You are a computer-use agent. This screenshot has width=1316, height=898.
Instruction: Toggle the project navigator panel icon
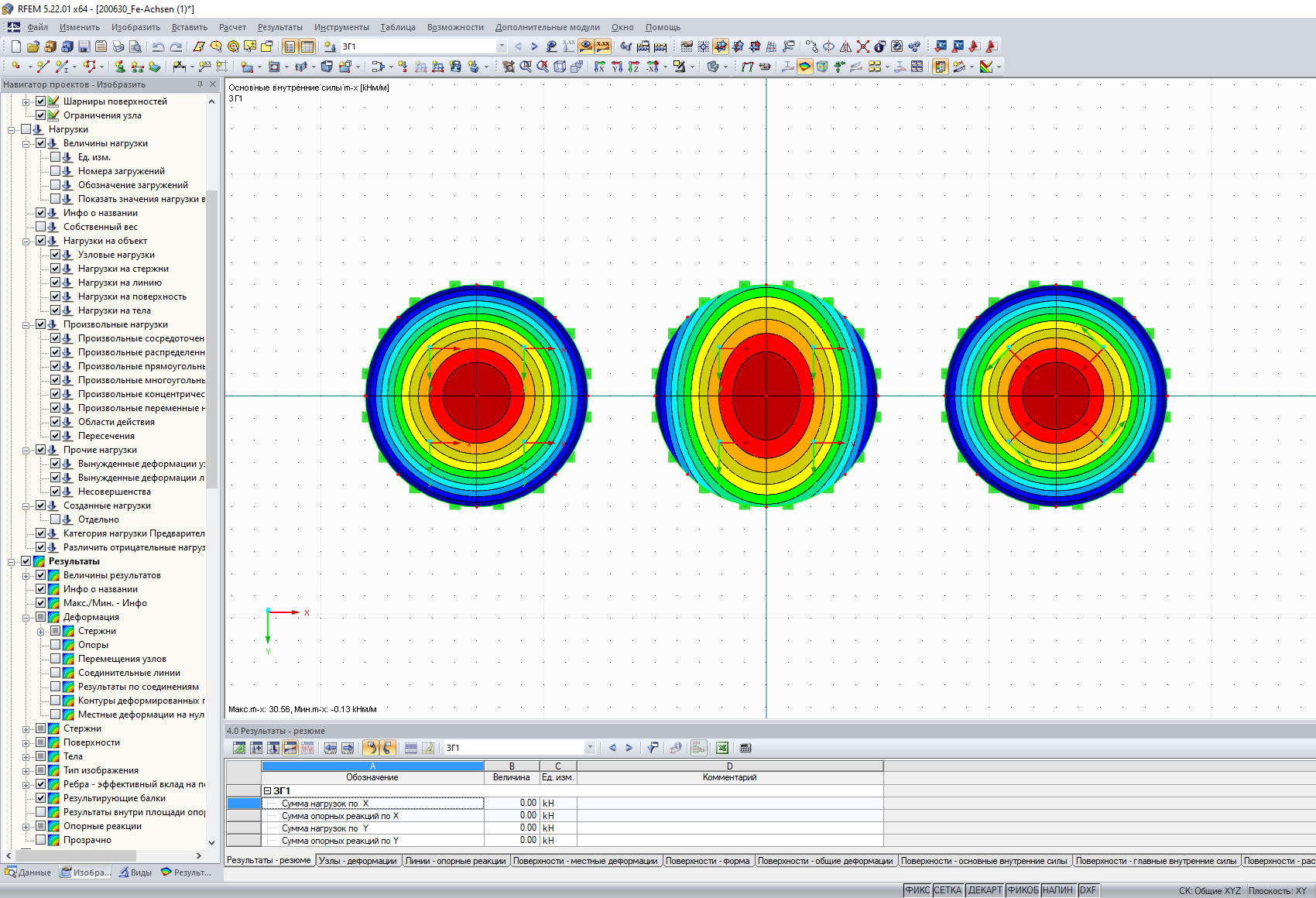(x=290, y=46)
